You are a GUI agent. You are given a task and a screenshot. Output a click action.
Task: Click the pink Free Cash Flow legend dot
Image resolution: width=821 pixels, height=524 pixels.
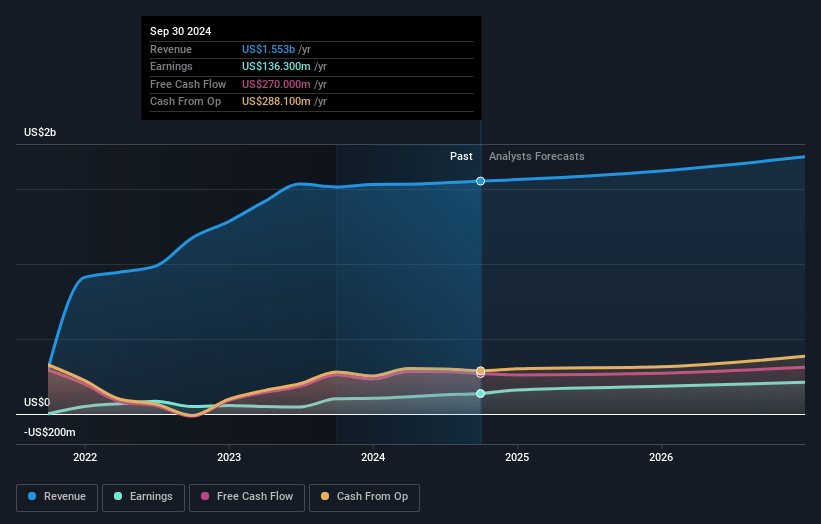(205, 496)
